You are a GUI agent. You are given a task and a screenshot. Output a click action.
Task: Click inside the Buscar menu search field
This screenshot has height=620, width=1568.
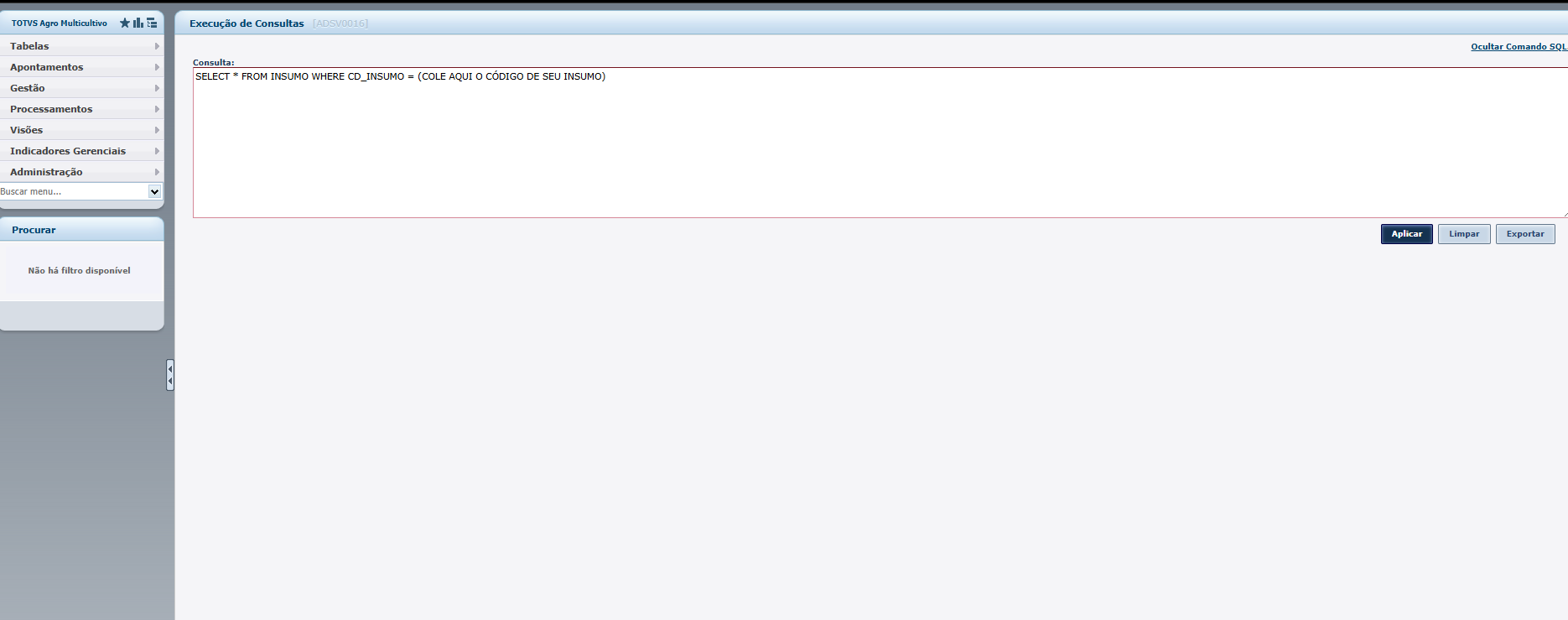click(74, 191)
